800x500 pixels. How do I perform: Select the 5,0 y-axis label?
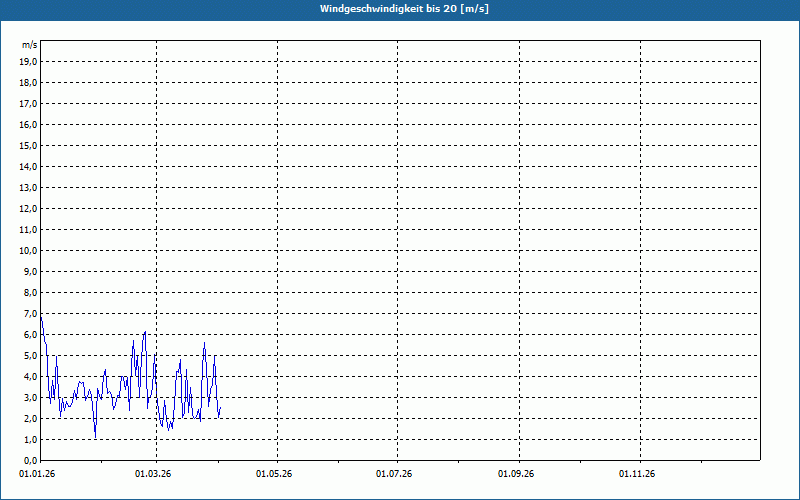coord(29,356)
